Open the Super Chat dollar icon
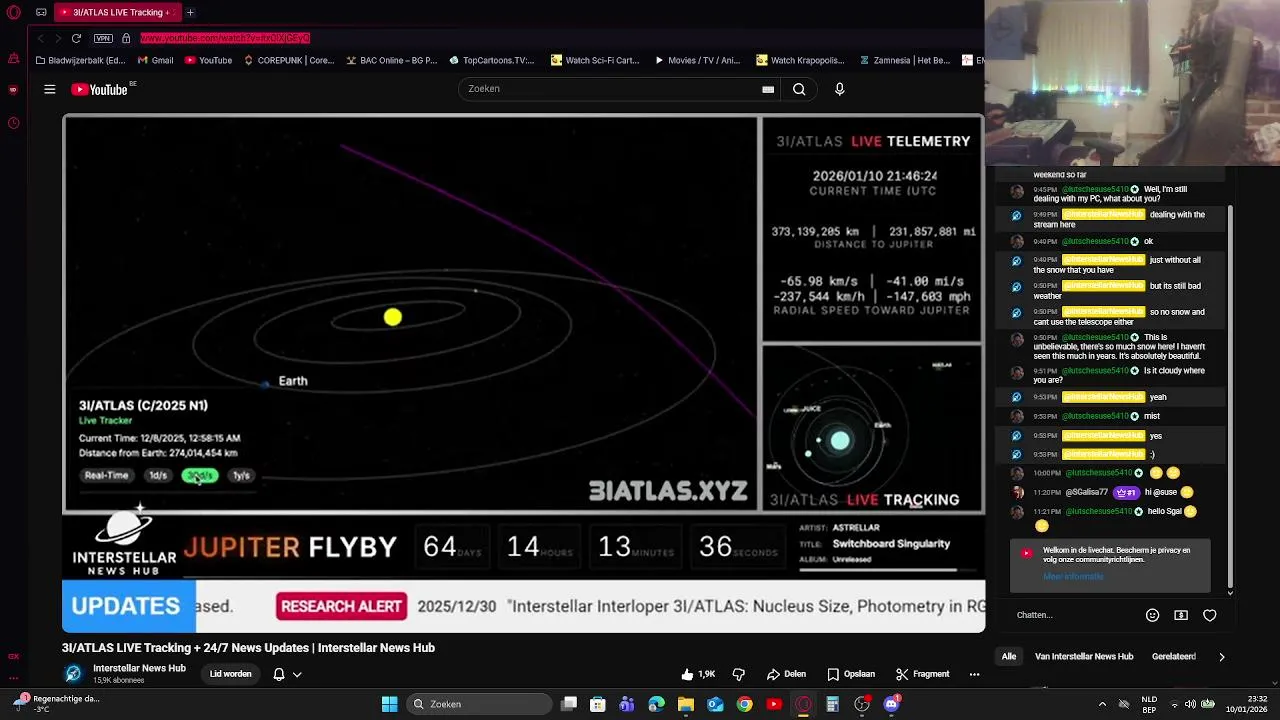This screenshot has width=1280, height=720. (x=1181, y=615)
